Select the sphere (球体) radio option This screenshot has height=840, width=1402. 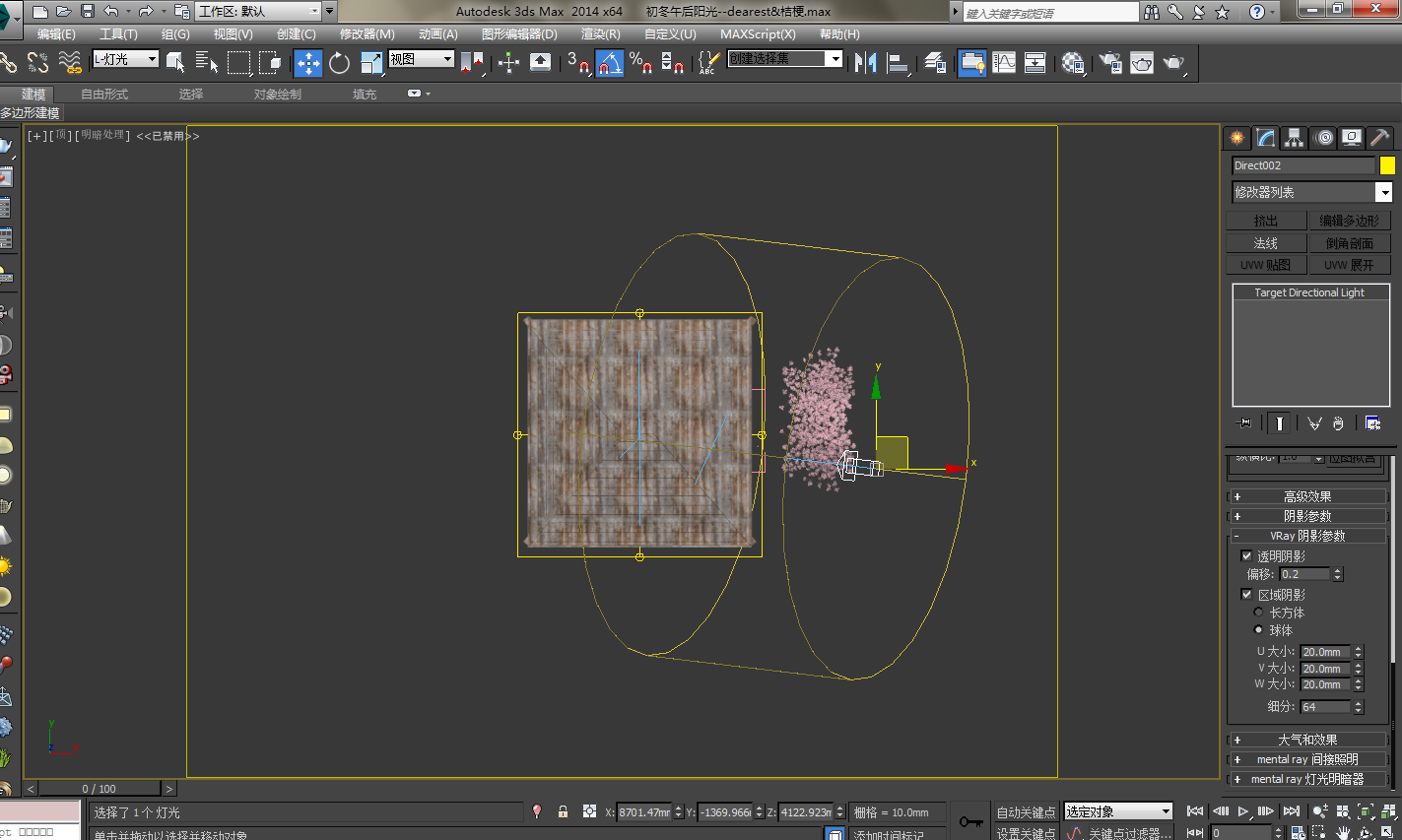click(1258, 629)
